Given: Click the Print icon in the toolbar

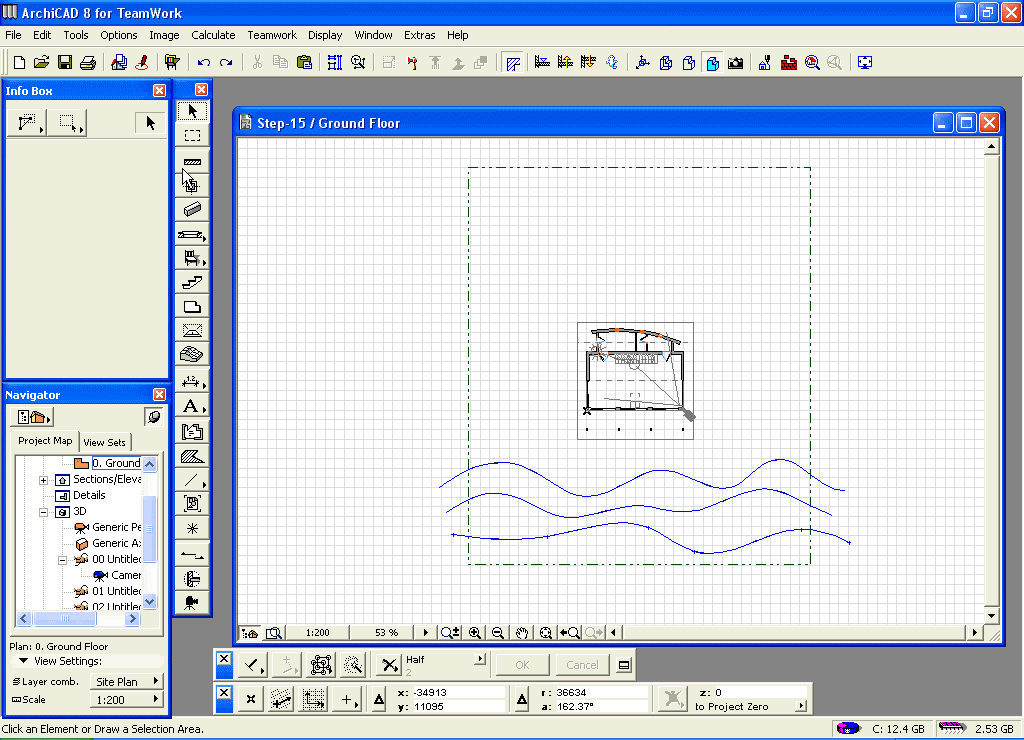Looking at the screenshot, I should pyautogui.click(x=88, y=62).
